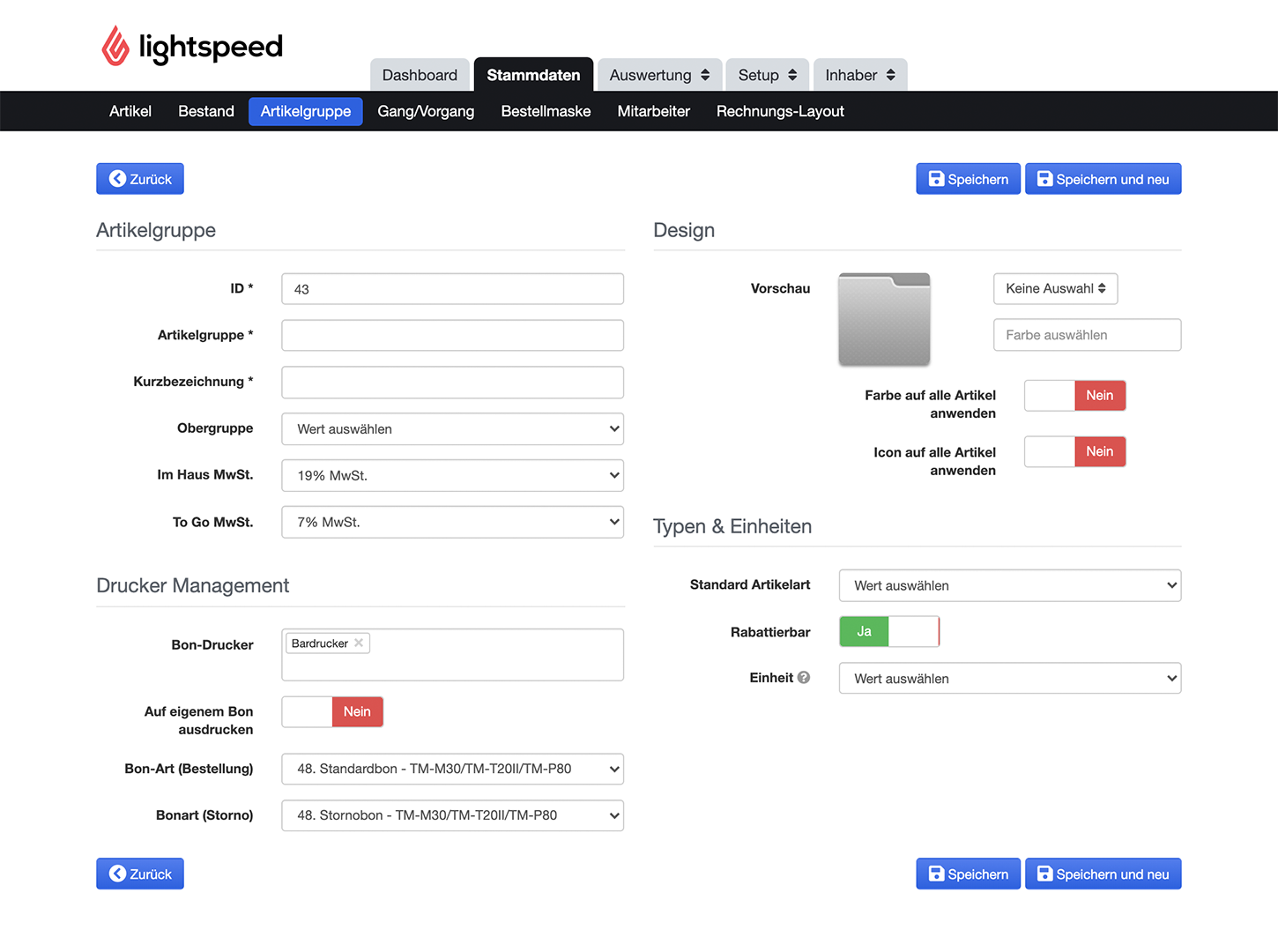Toggle the Rabattierbar switch off
This screenshot has width=1278, height=952.
tap(889, 632)
